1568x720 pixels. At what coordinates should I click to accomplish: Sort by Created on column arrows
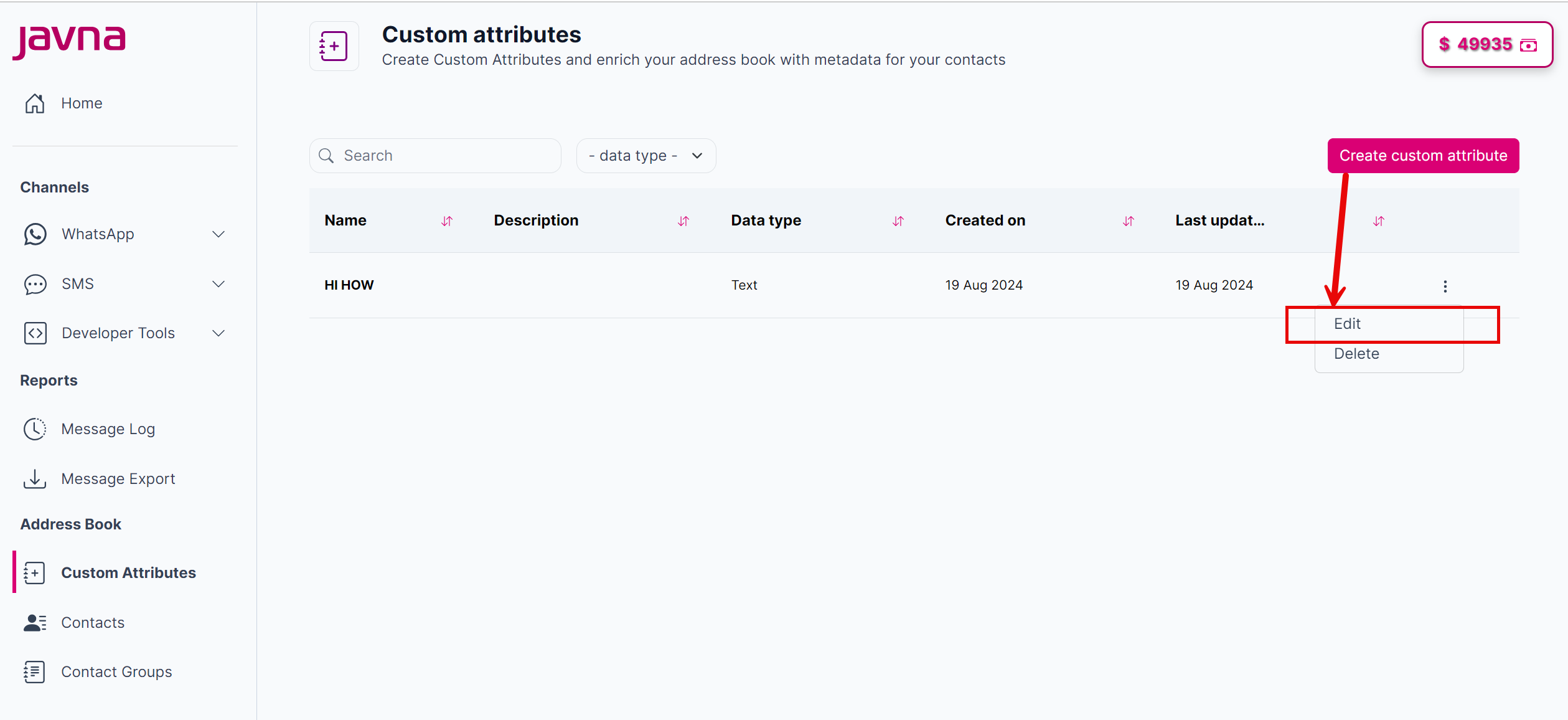point(1128,221)
